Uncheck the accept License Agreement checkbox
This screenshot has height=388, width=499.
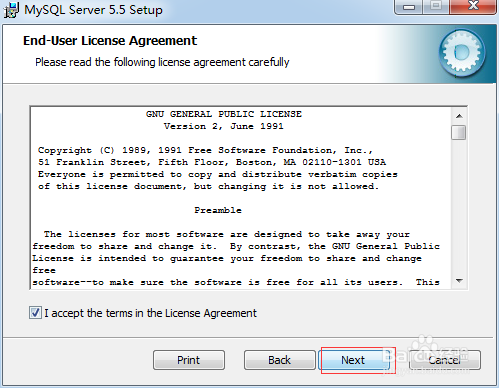coord(35,313)
